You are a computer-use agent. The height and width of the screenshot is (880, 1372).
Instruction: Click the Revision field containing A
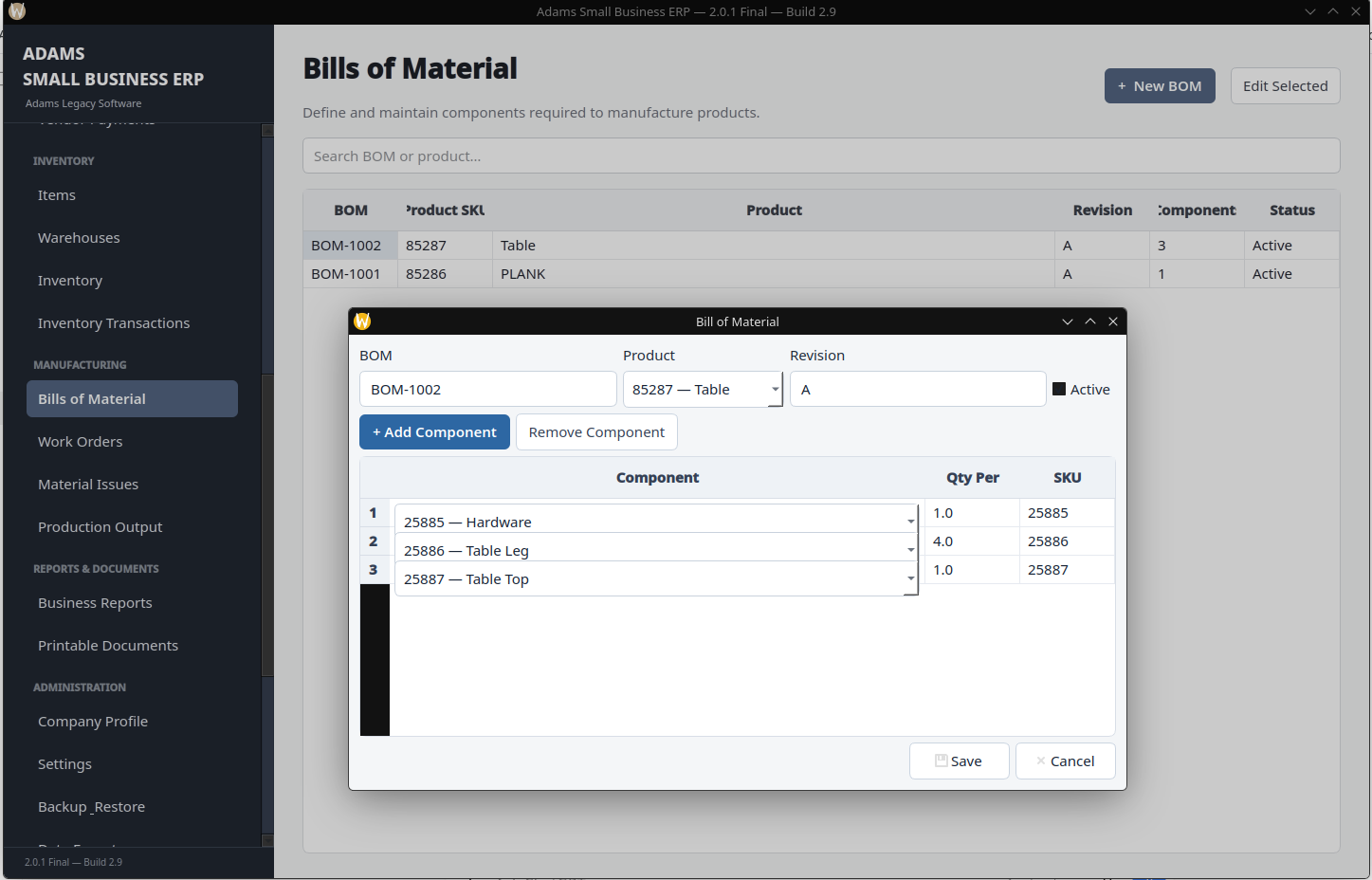point(918,389)
